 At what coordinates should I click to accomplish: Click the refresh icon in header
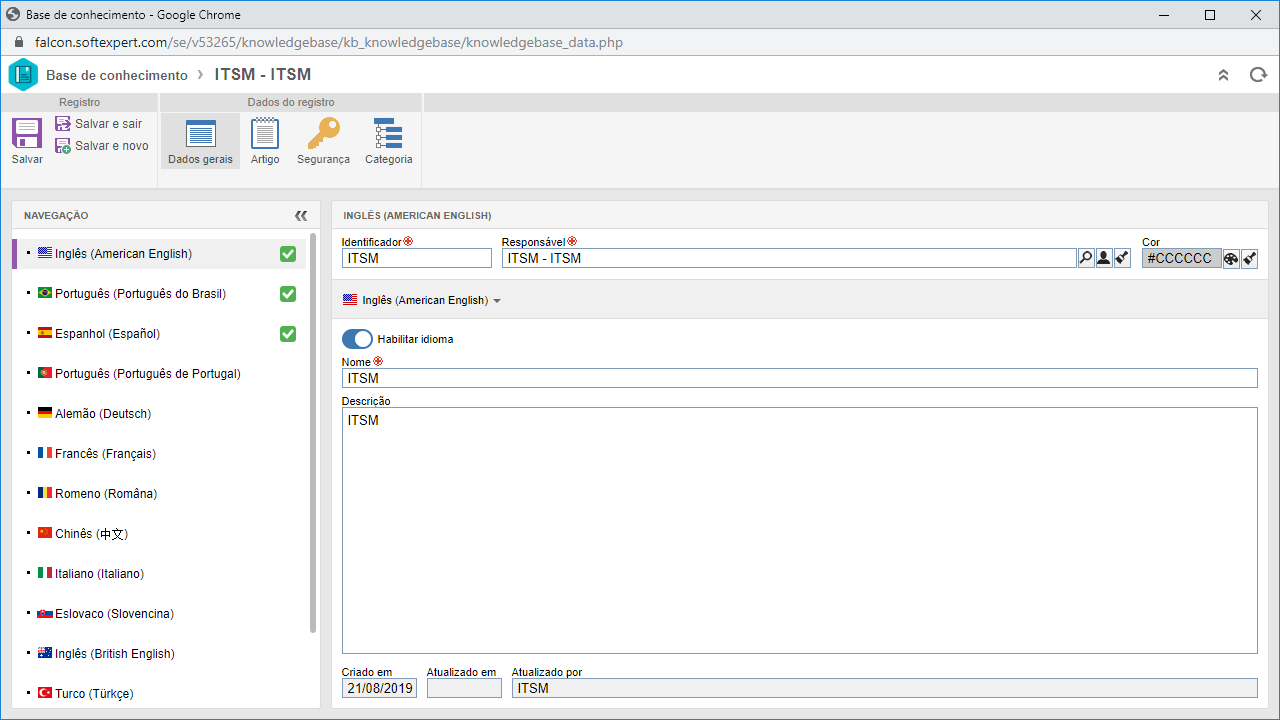1258,75
